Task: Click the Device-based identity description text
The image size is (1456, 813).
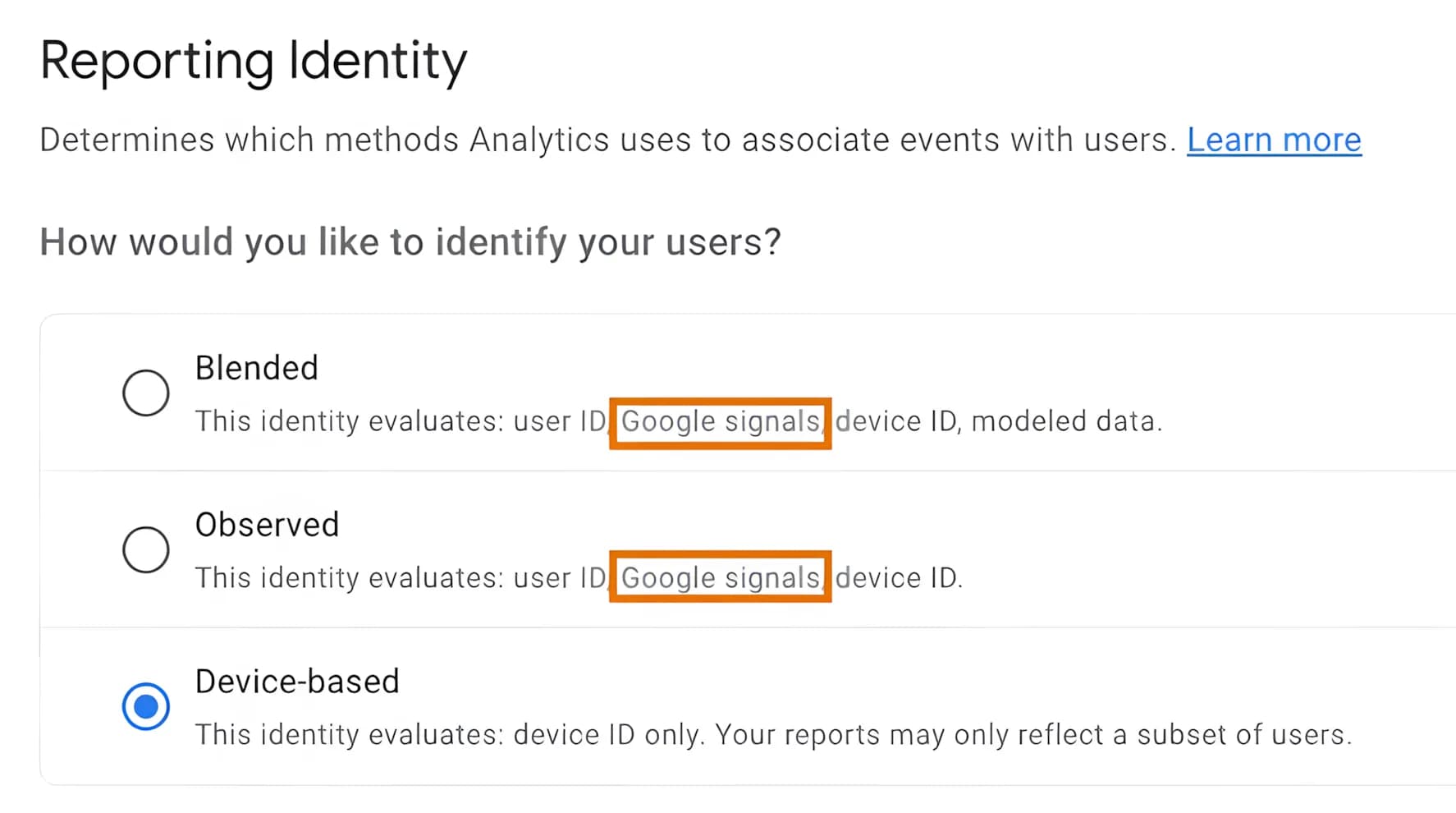Action: (x=772, y=734)
